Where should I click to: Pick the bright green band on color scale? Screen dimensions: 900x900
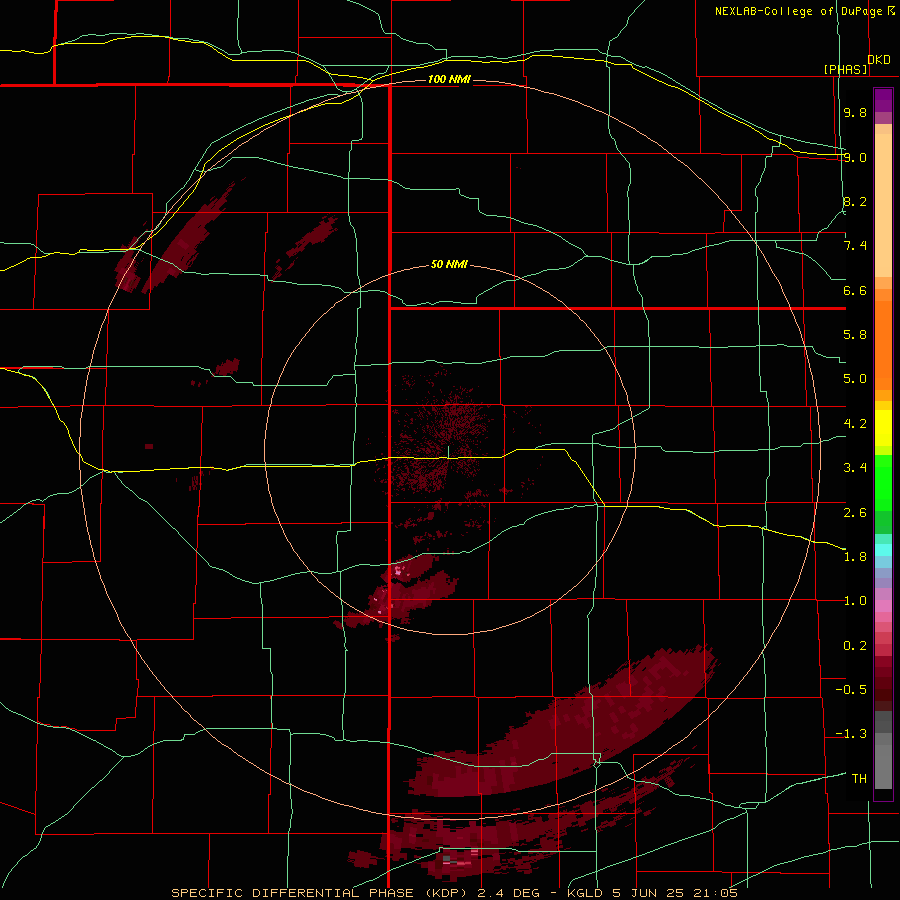coord(883,483)
